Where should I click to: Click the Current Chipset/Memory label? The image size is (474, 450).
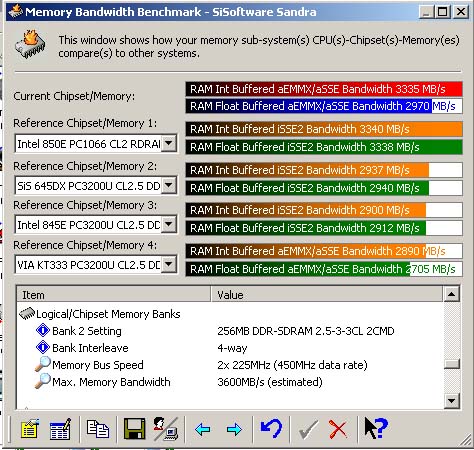pos(74,96)
